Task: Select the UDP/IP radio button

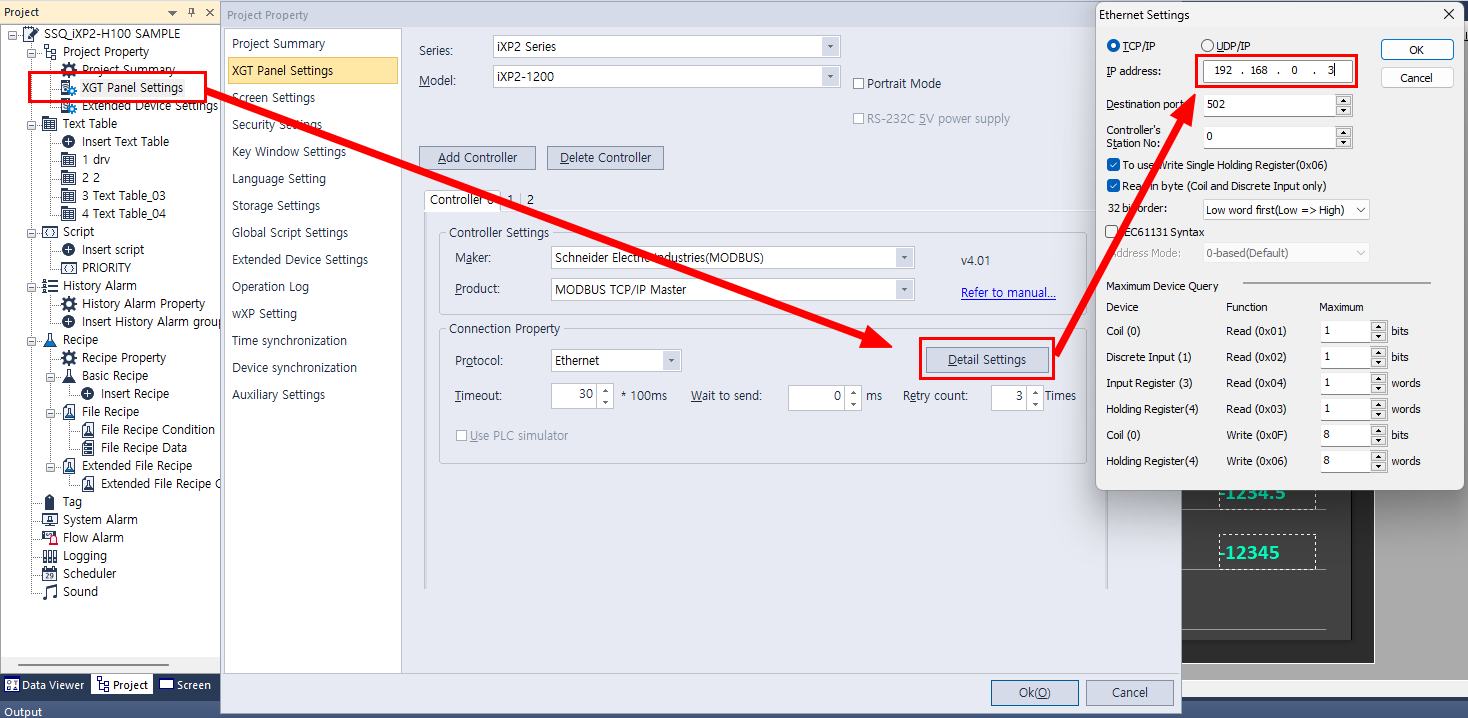Action: pos(1208,45)
